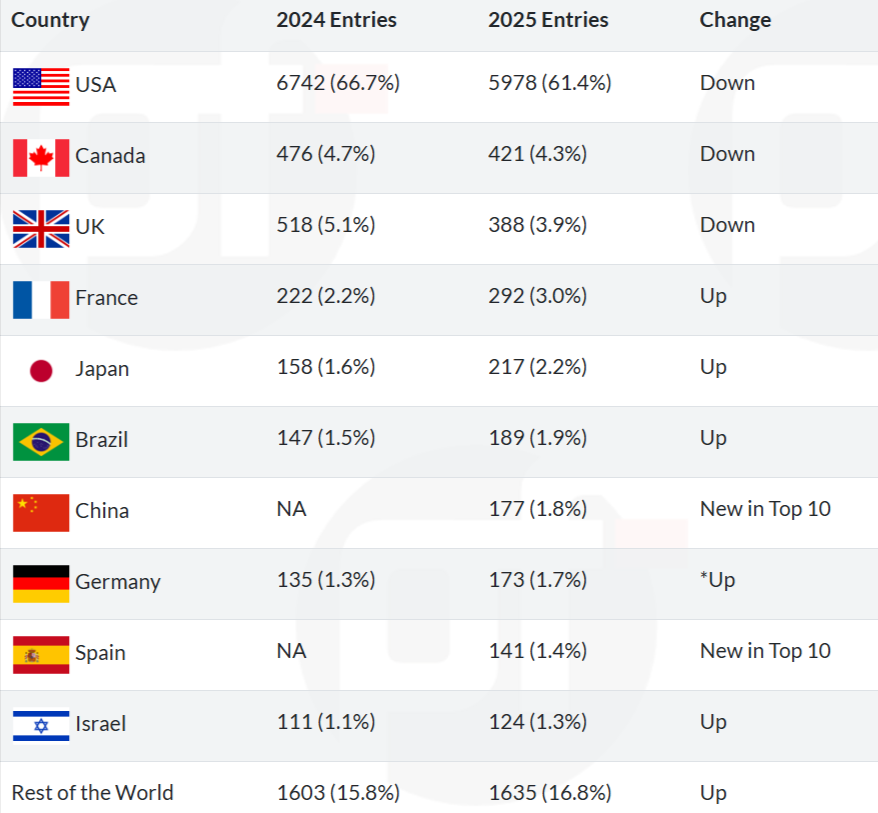This screenshot has width=878, height=813.
Task: Select the Brazil flag icon
Action: [41, 441]
